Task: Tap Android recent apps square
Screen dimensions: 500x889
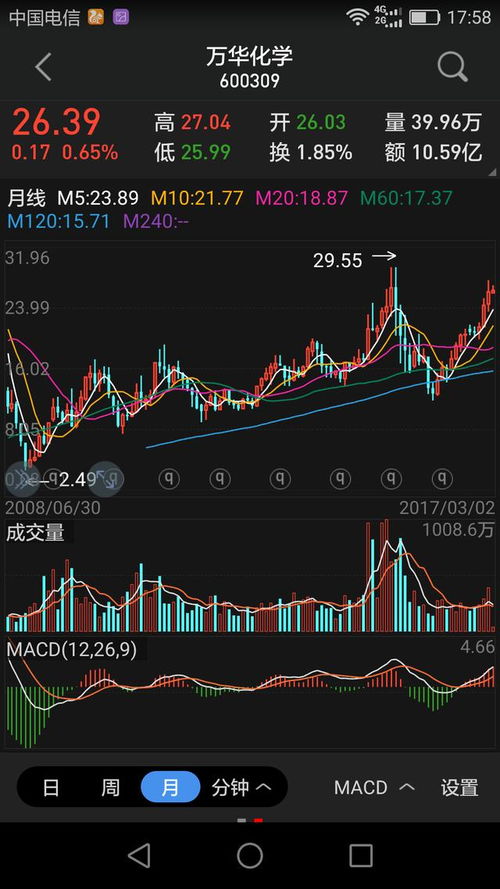Action: (361, 855)
